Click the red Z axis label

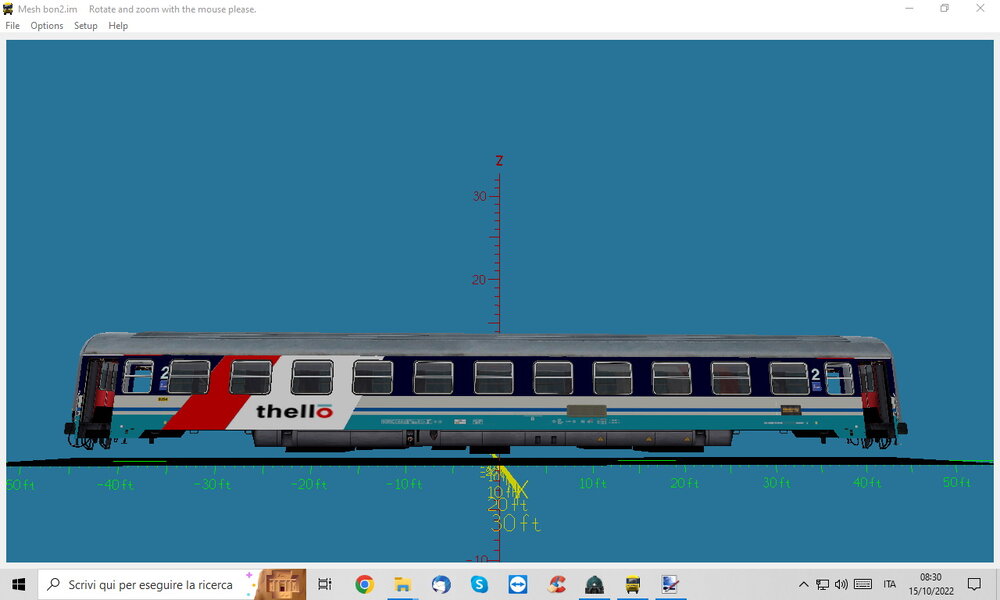[499, 161]
